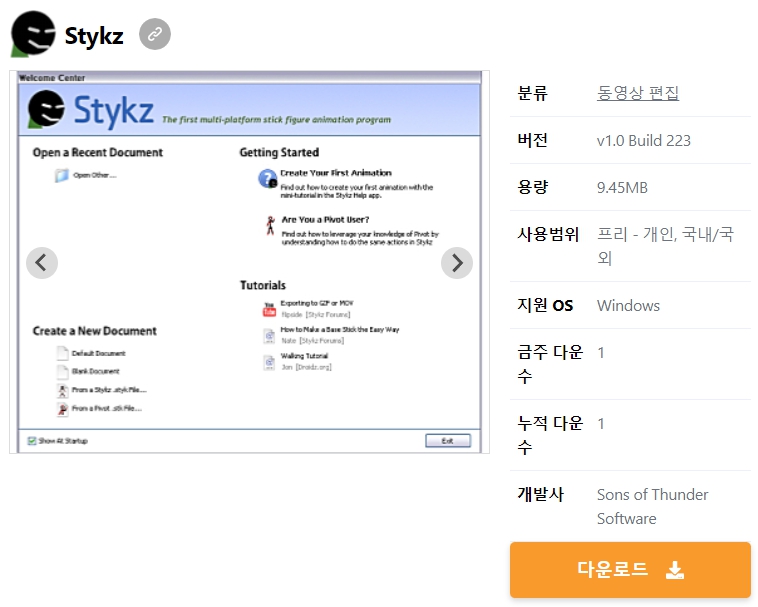Image resolution: width=758 pixels, height=607 pixels.
Task: Click the Stykz screenshot thumbnail image
Action: 249,262
